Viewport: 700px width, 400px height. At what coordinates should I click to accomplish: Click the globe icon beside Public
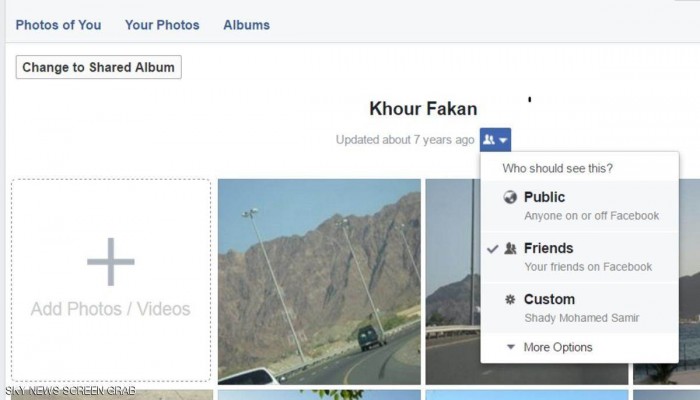coord(510,197)
